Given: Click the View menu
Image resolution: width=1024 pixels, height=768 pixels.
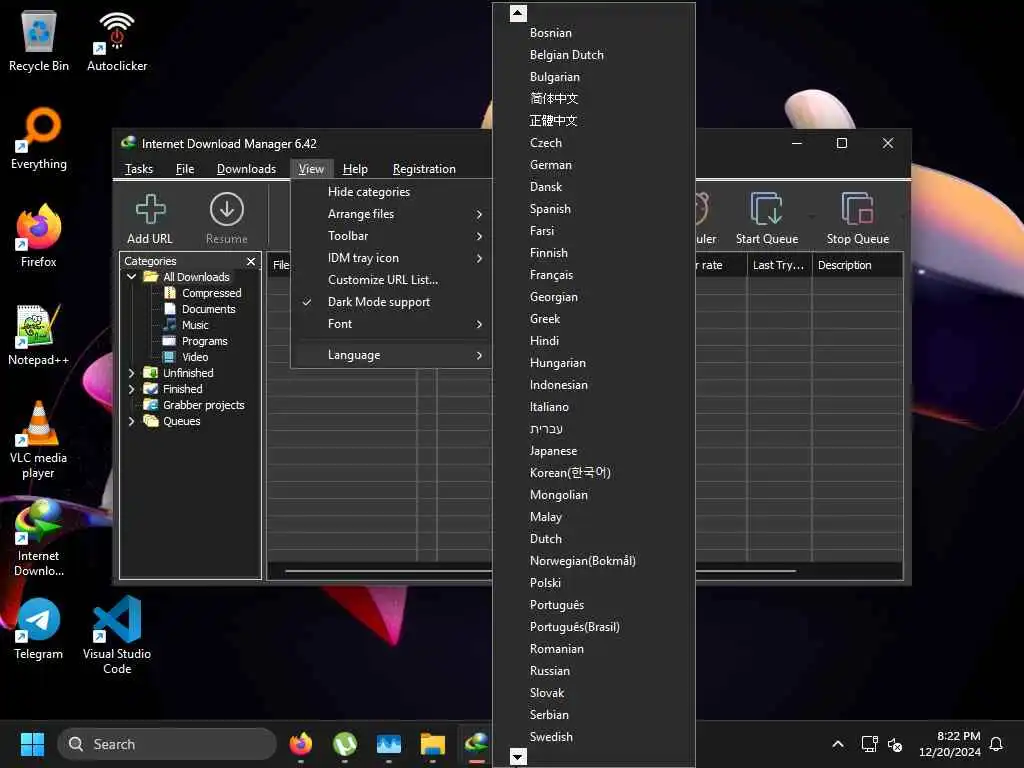Looking at the screenshot, I should pos(312,169).
